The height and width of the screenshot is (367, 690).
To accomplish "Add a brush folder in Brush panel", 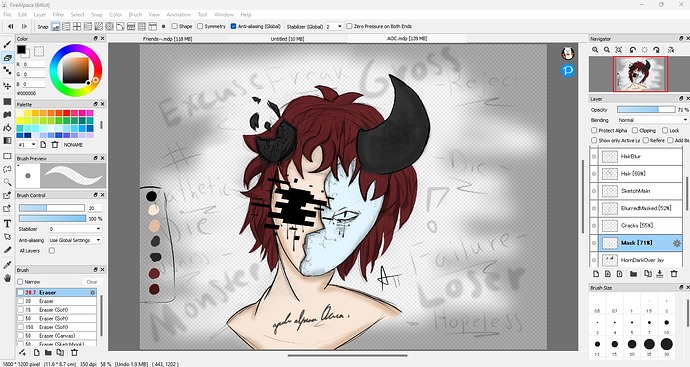I will coord(48,352).
